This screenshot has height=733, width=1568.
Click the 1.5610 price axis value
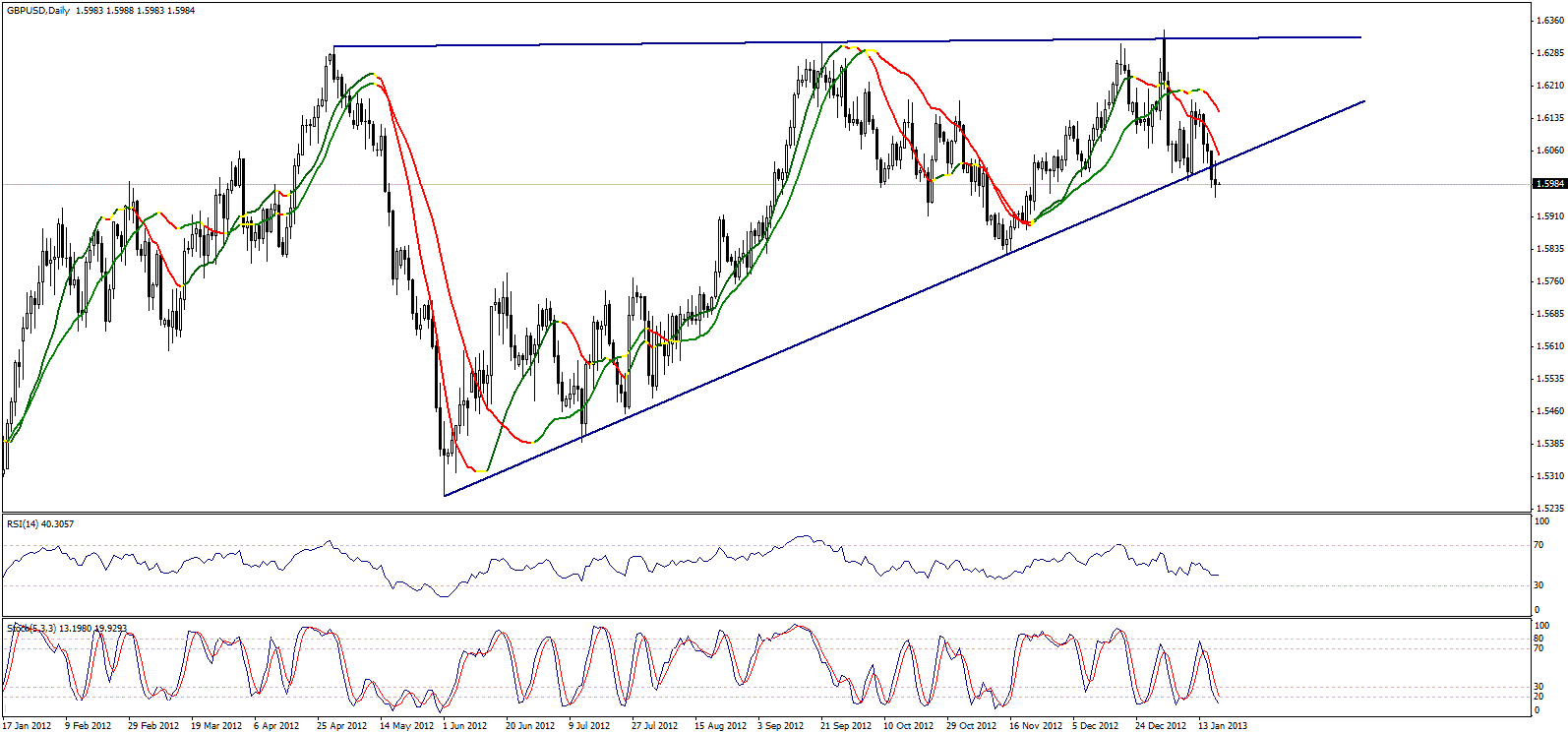(x=1549, y=346)
